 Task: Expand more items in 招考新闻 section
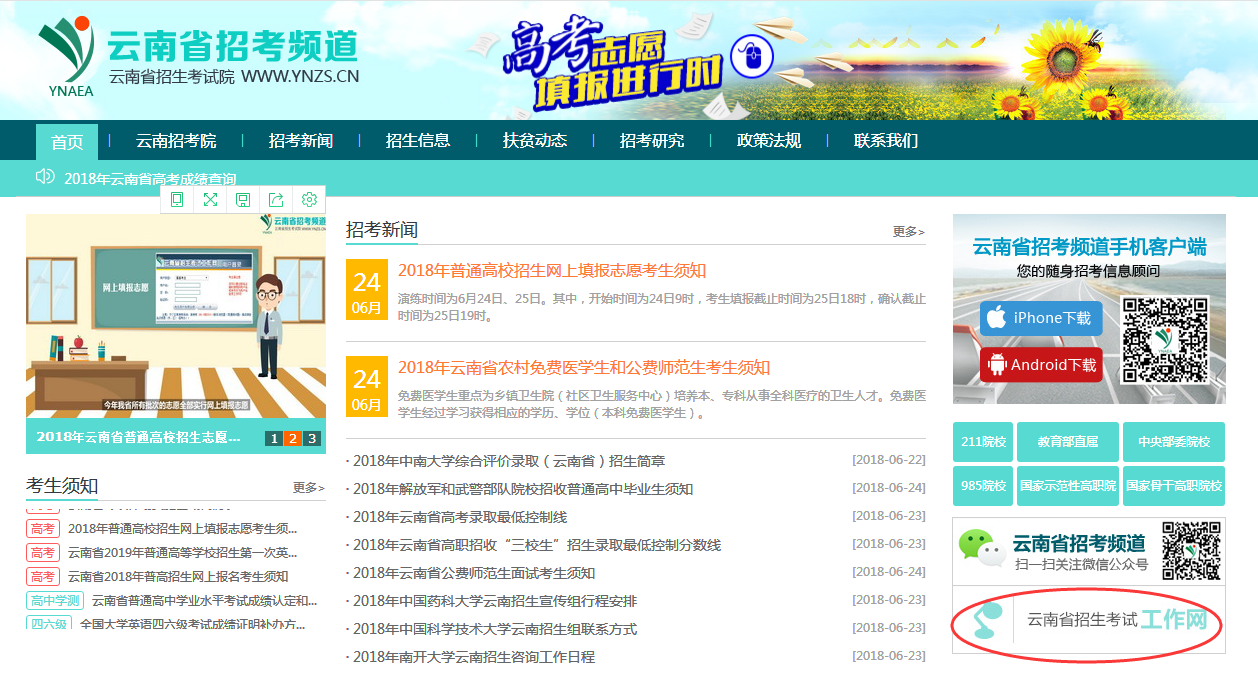[x=908, y=232]
